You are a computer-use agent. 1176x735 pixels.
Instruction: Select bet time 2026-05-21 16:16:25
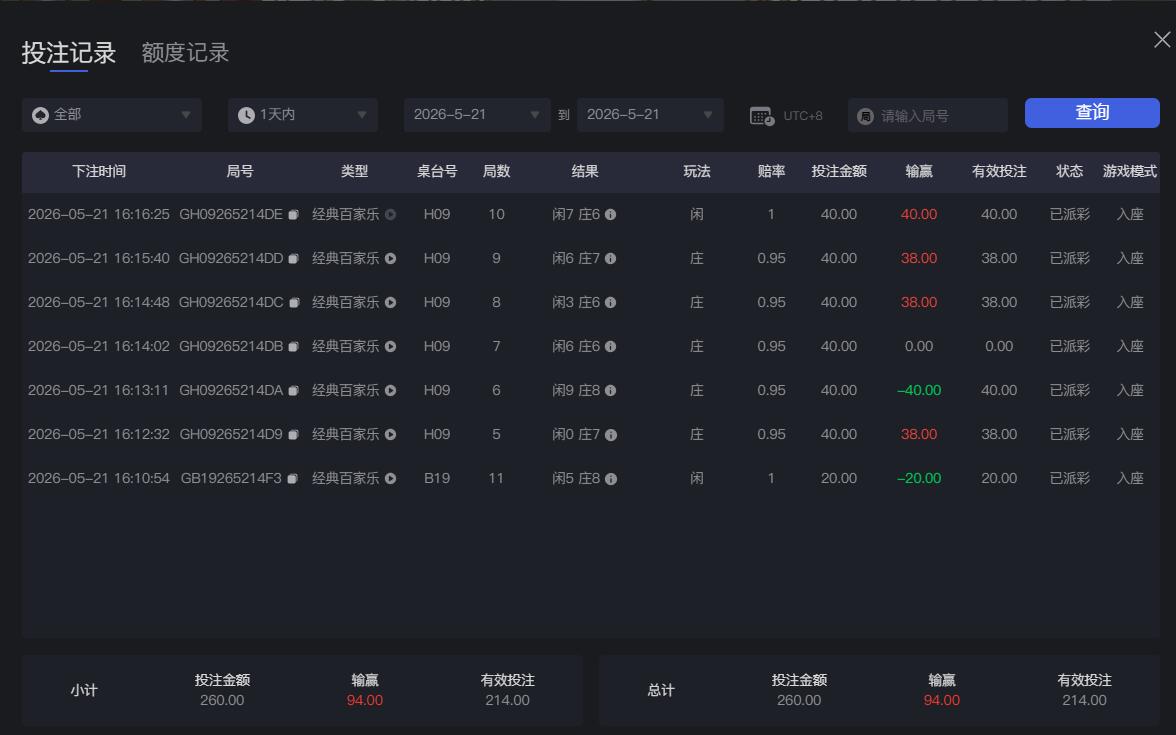[99, 214]
